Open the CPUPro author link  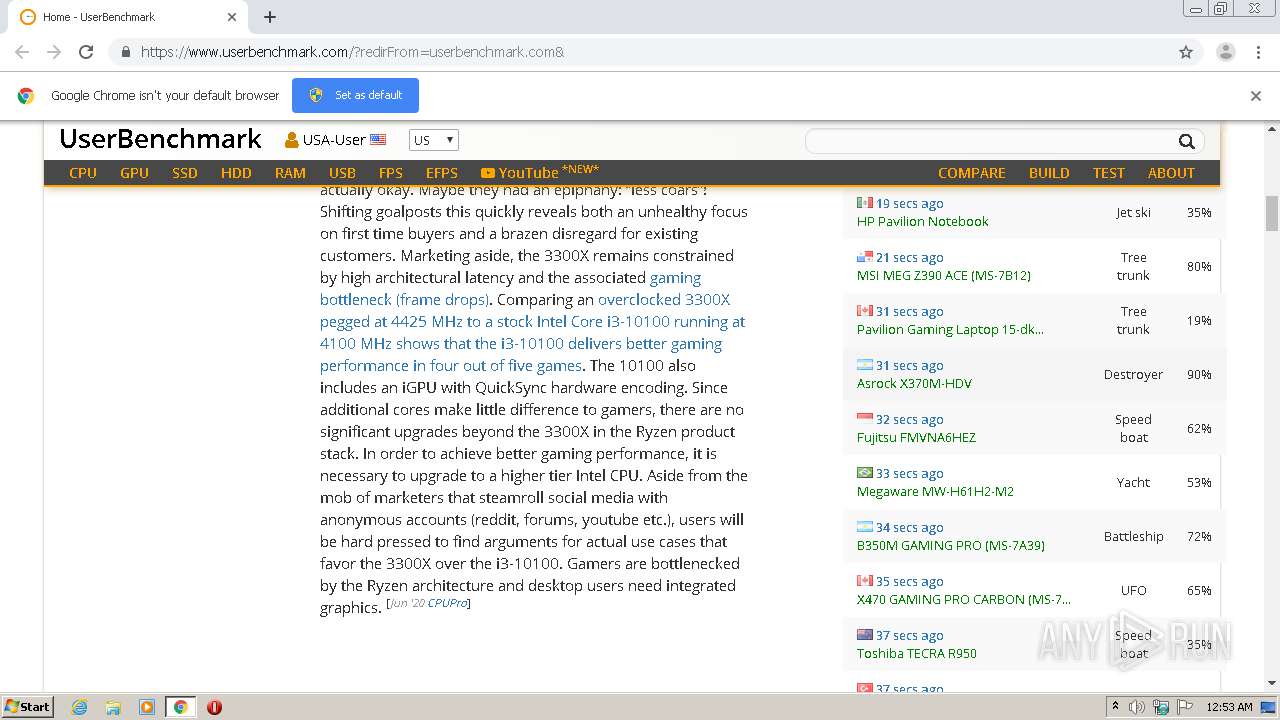click(x=447, y=603)
